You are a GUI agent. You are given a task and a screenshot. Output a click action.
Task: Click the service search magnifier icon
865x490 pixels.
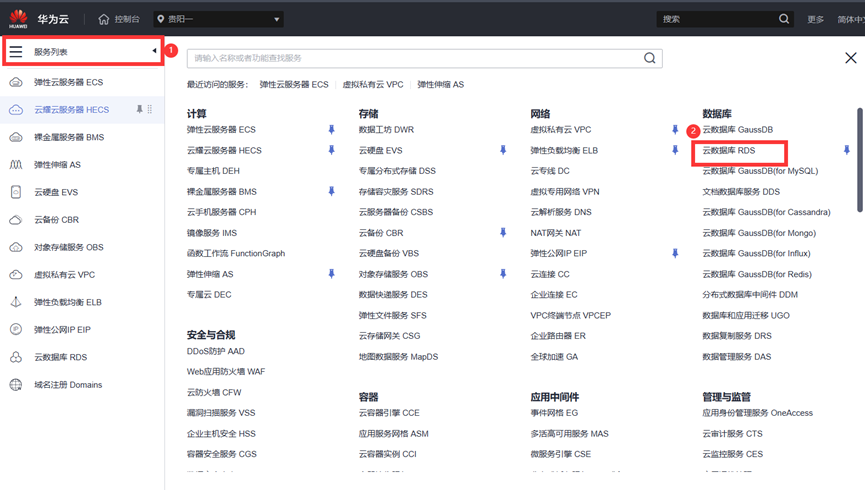[x=650, y=58]
